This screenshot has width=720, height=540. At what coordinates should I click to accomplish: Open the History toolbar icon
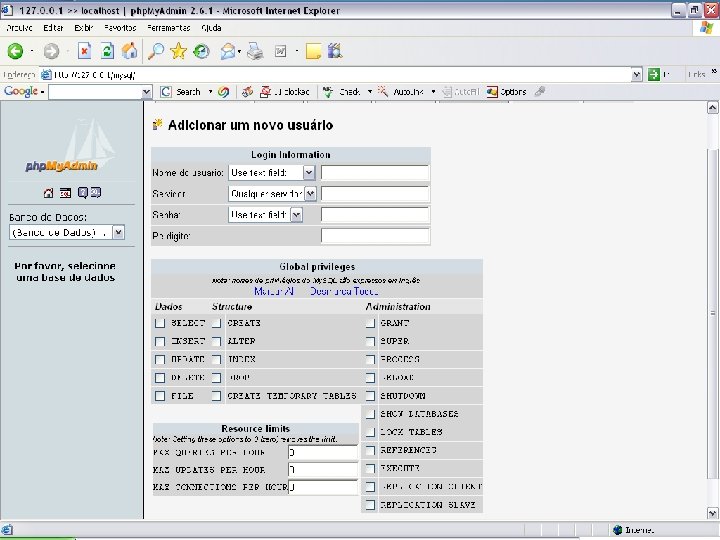click(201, 51)
